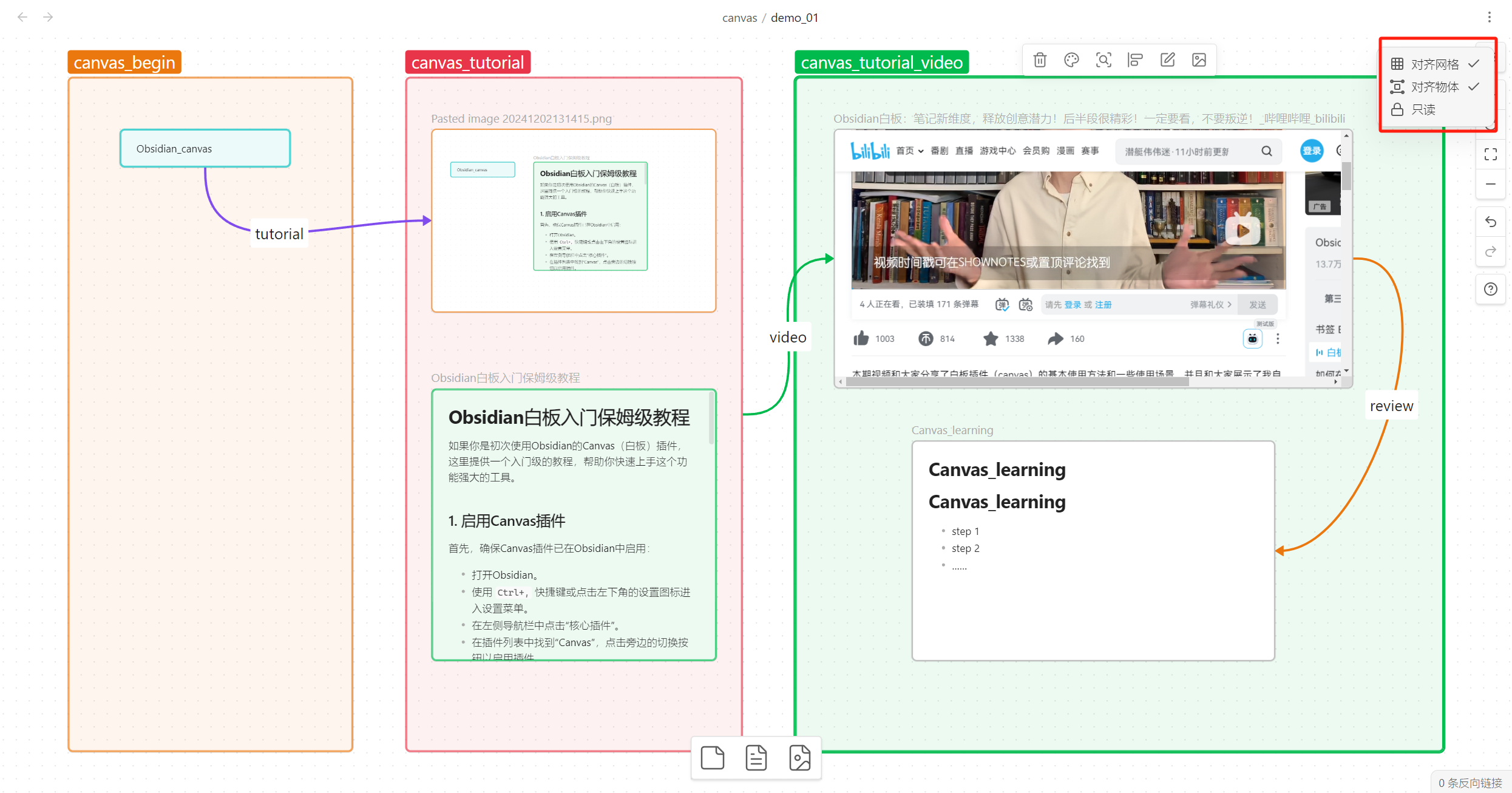This screenshot has width=1512, height=793.
Task: Open the color palette icon
Action: tap(1071, 60)
